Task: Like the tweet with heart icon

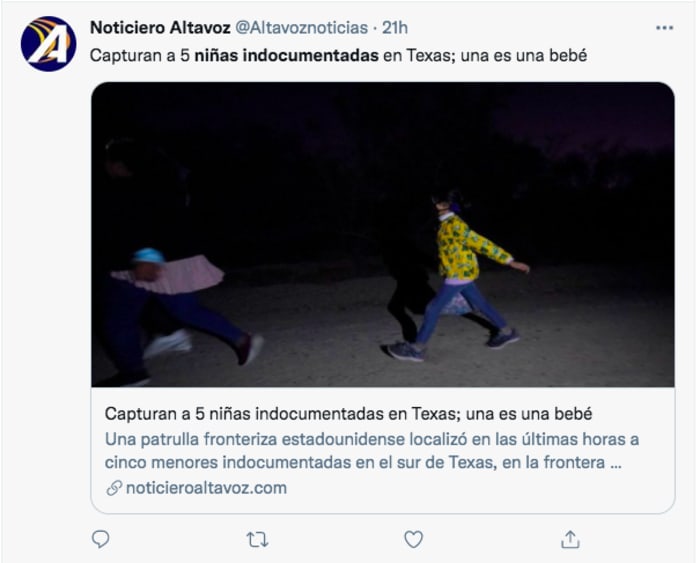Action: [x=413, y=539]
